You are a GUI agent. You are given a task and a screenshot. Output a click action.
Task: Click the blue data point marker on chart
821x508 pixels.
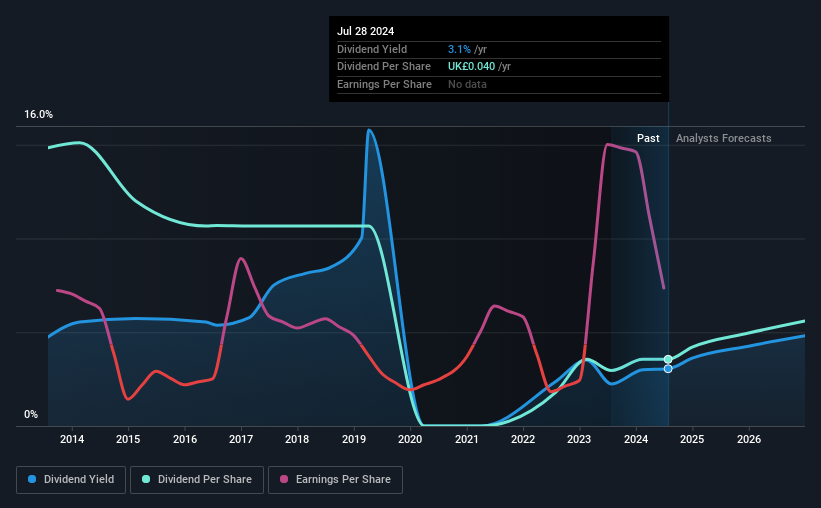[x=668, y=369]
